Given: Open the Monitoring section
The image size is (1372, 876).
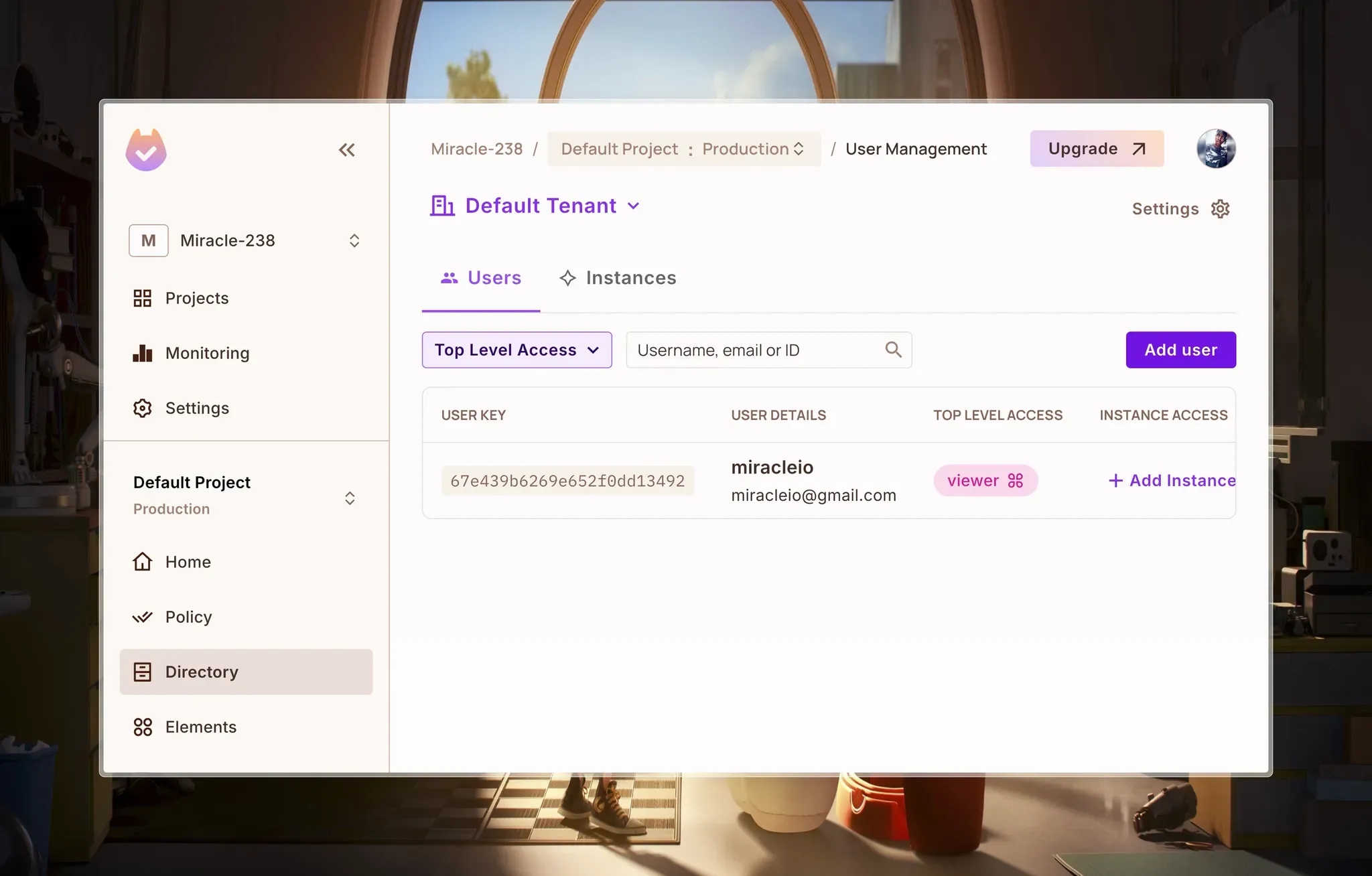Looking at the screenshot, I should pos(206,353).
